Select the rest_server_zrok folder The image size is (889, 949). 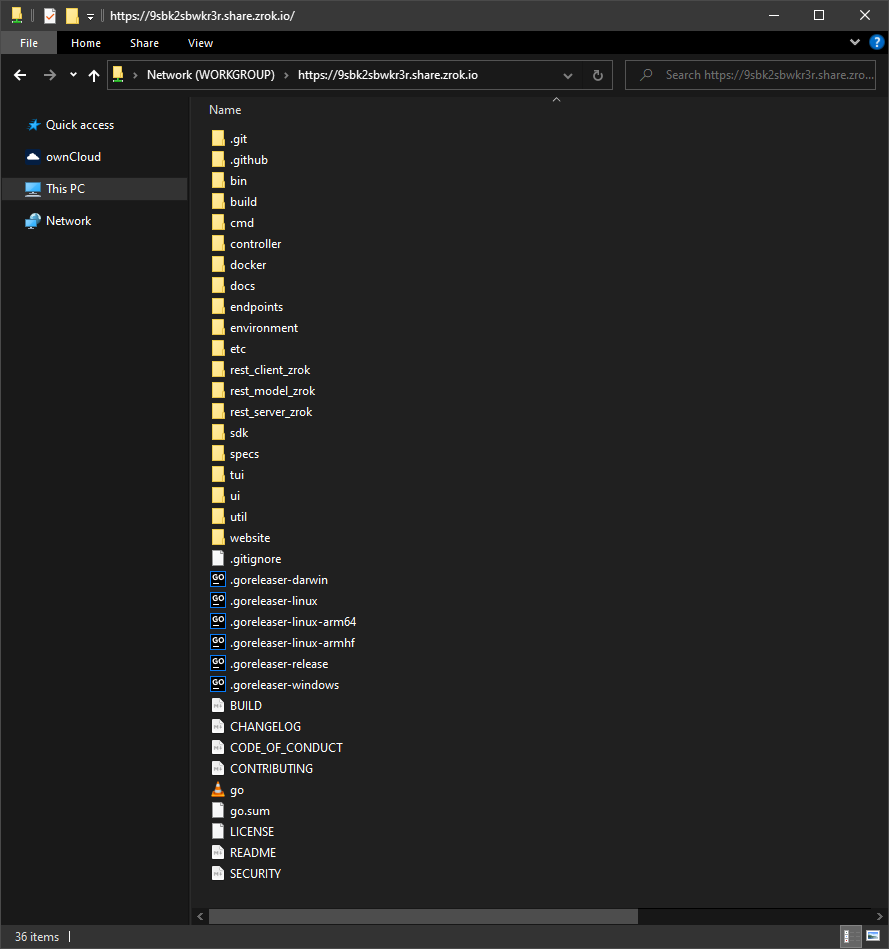(261, 412)
